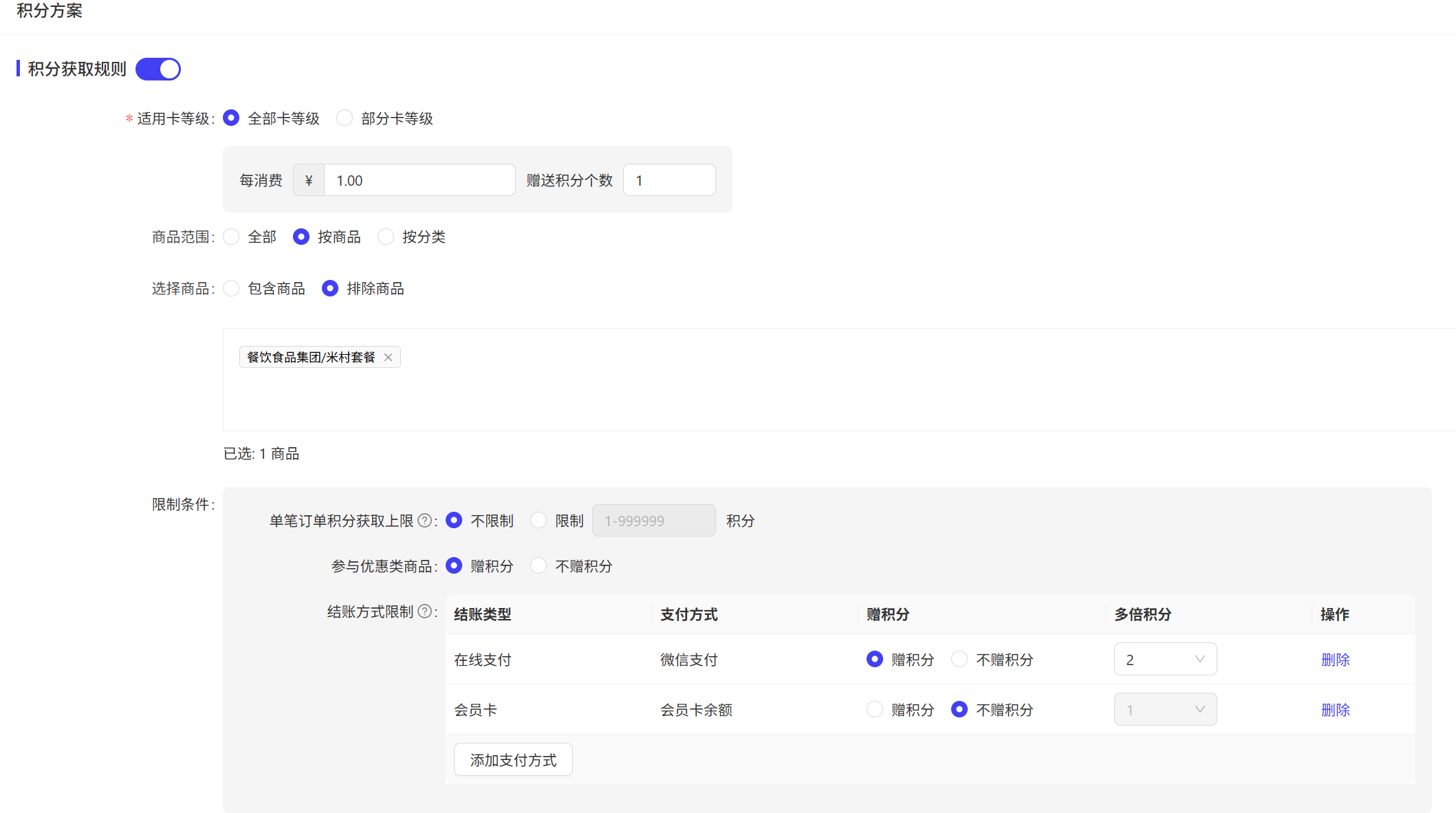Remove the 餐饮食品集团/米村套餐 tag
1456x813 pixels.
(389, 357)
